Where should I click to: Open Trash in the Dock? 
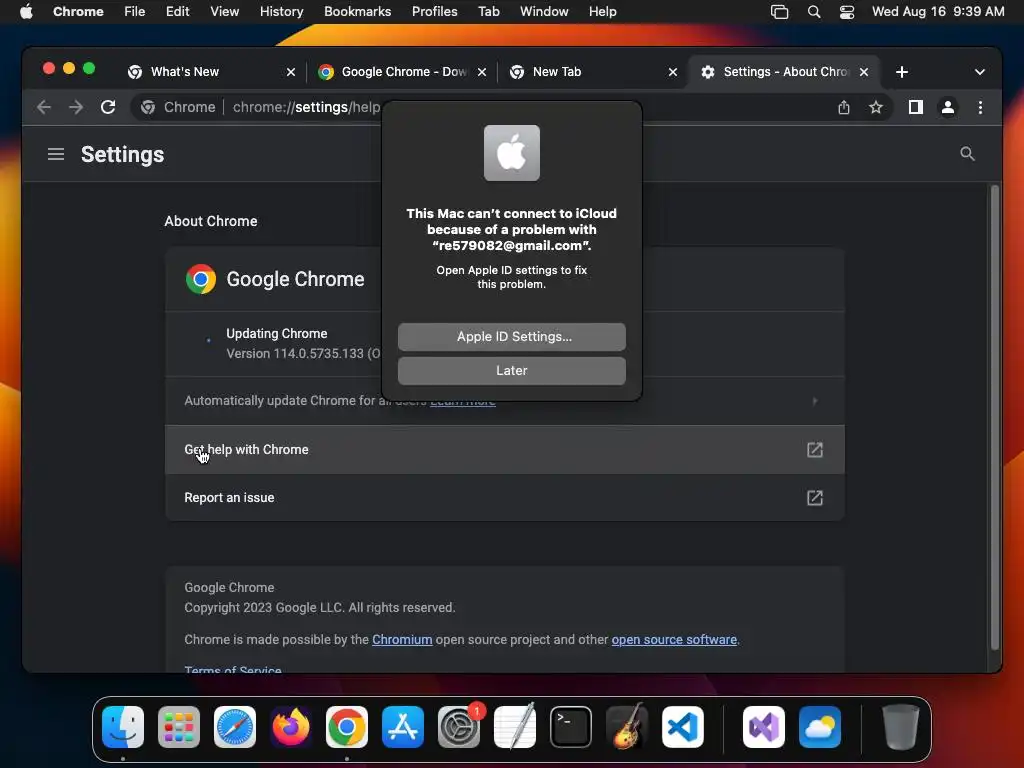(x=901, y=727)
